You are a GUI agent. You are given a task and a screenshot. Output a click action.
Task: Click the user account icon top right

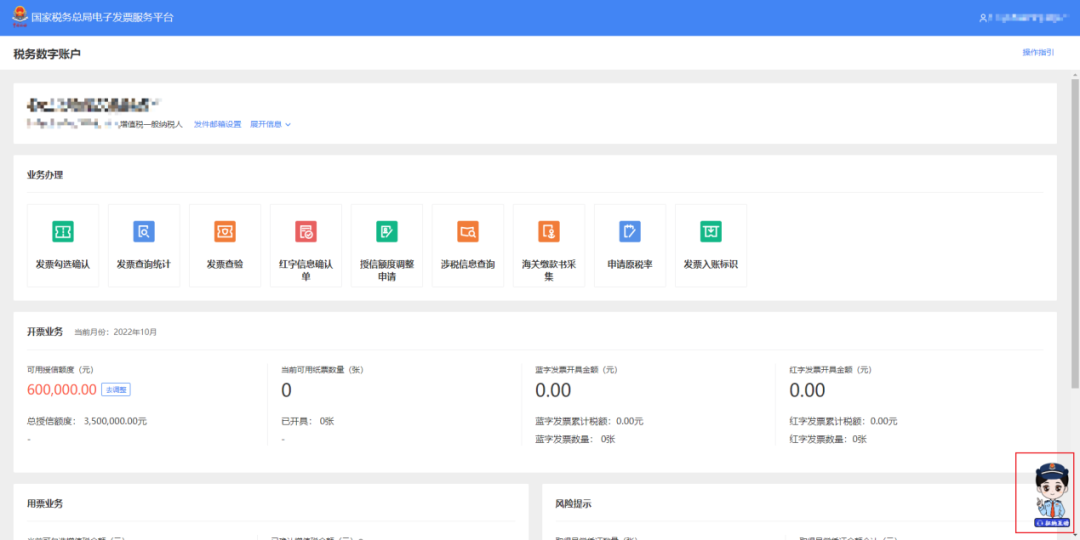tap(983, 18)
